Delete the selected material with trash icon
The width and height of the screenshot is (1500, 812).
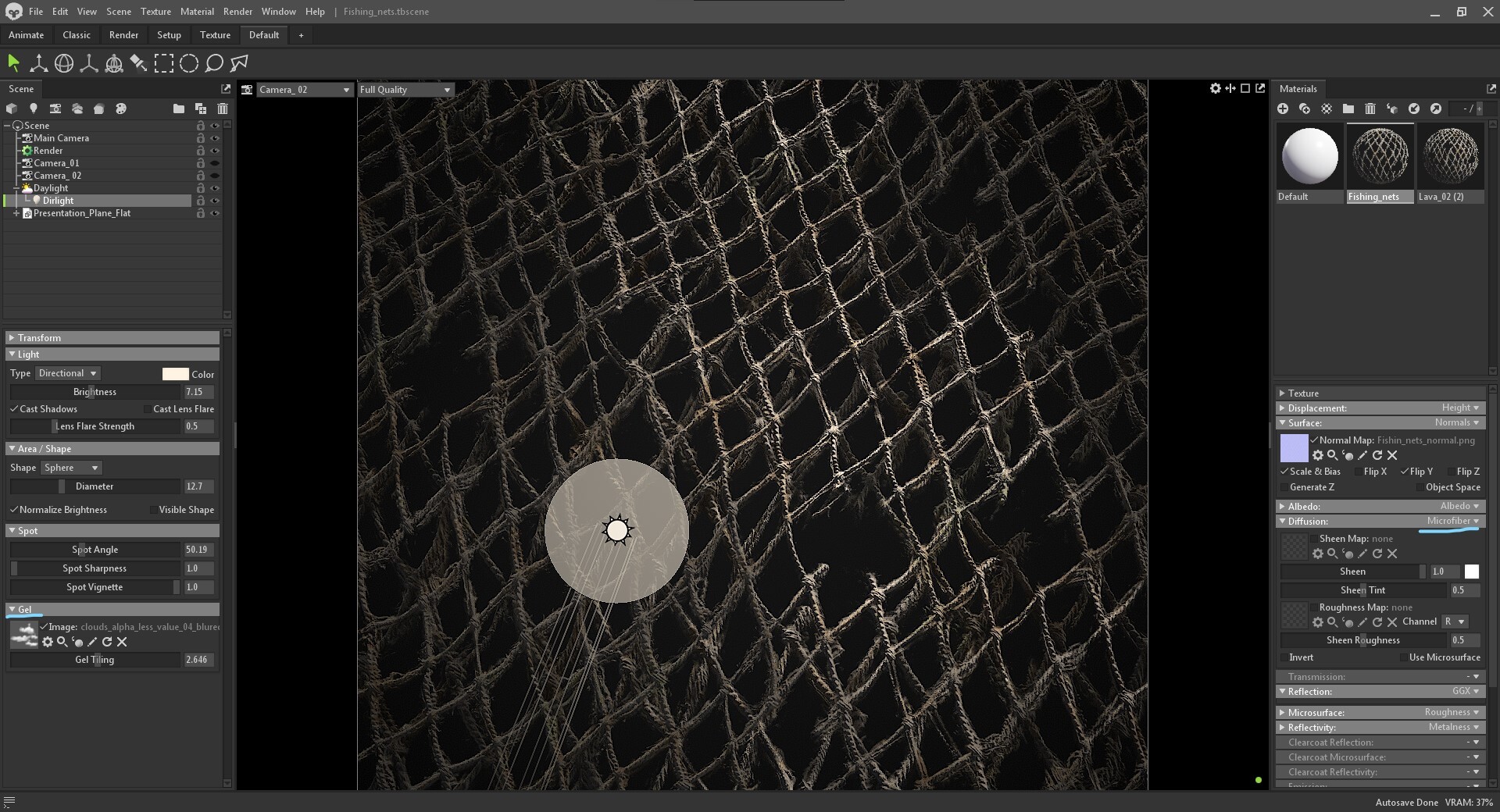tap(1370, 109)
